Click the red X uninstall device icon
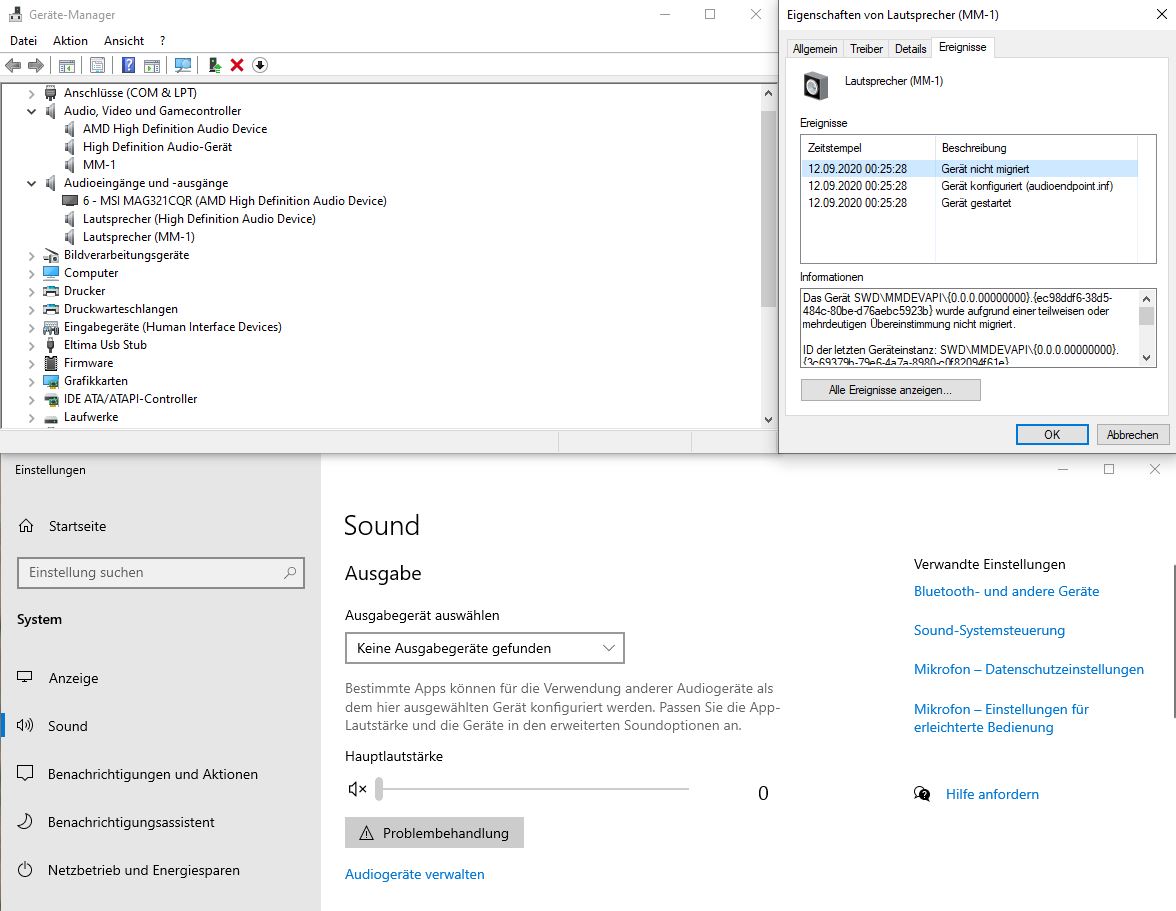Viewport: 1176px width, 911px height. [x=237, y=65]
